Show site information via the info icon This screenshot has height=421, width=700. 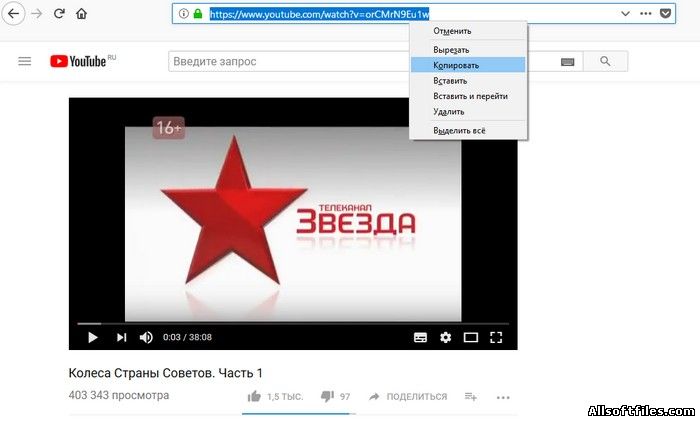click(183, 14)
